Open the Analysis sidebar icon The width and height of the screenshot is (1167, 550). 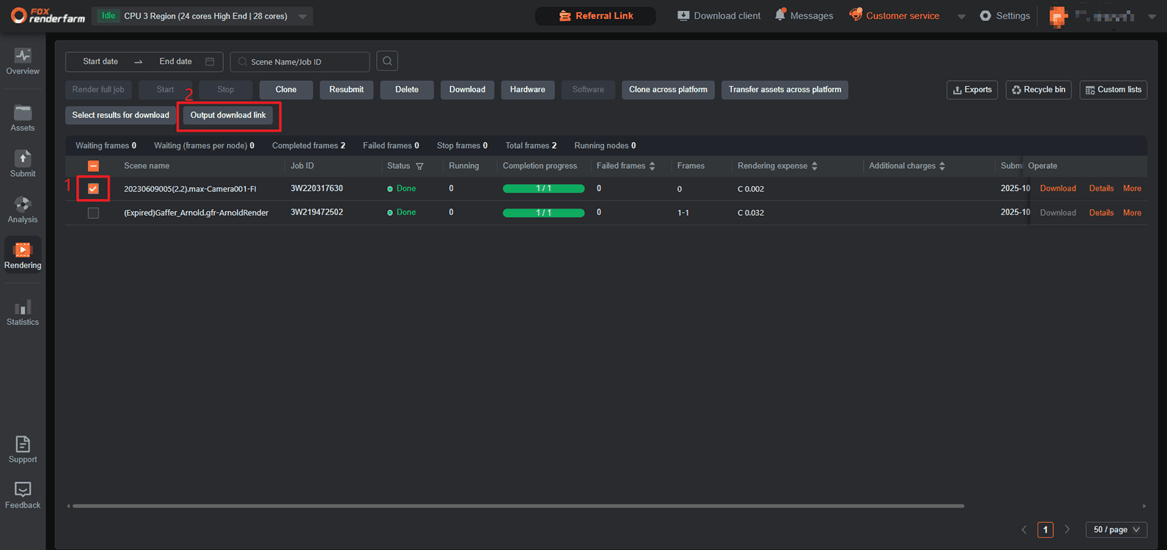pyautogui.click(x=22, y=204)
